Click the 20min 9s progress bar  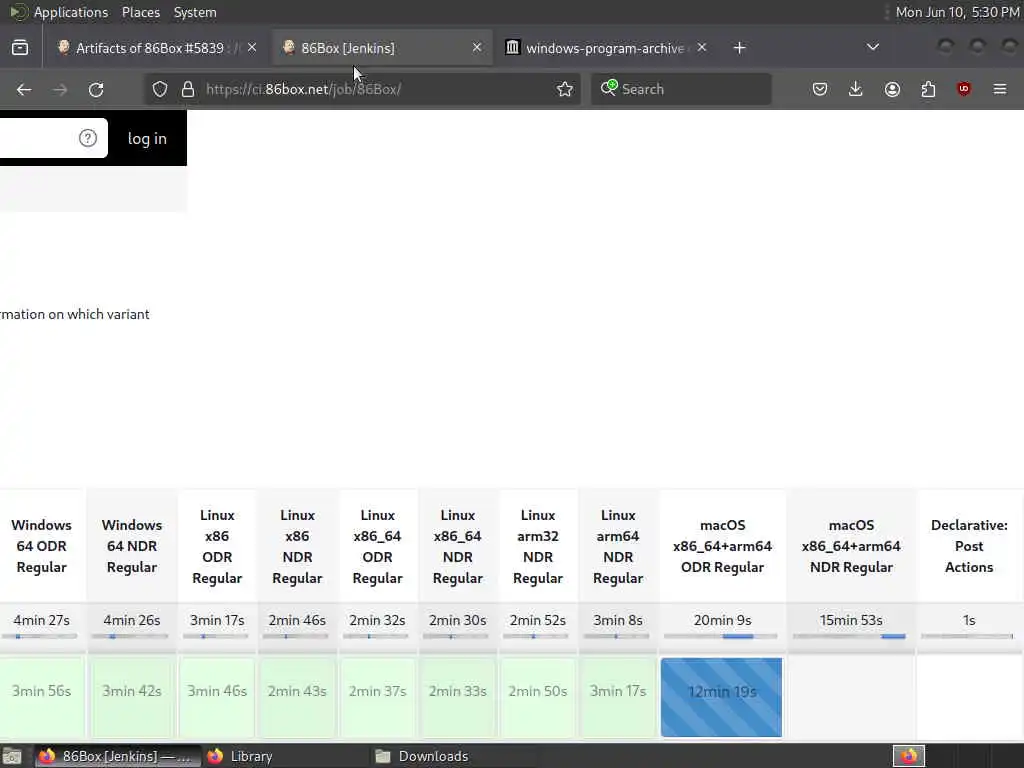pos(721,636)
